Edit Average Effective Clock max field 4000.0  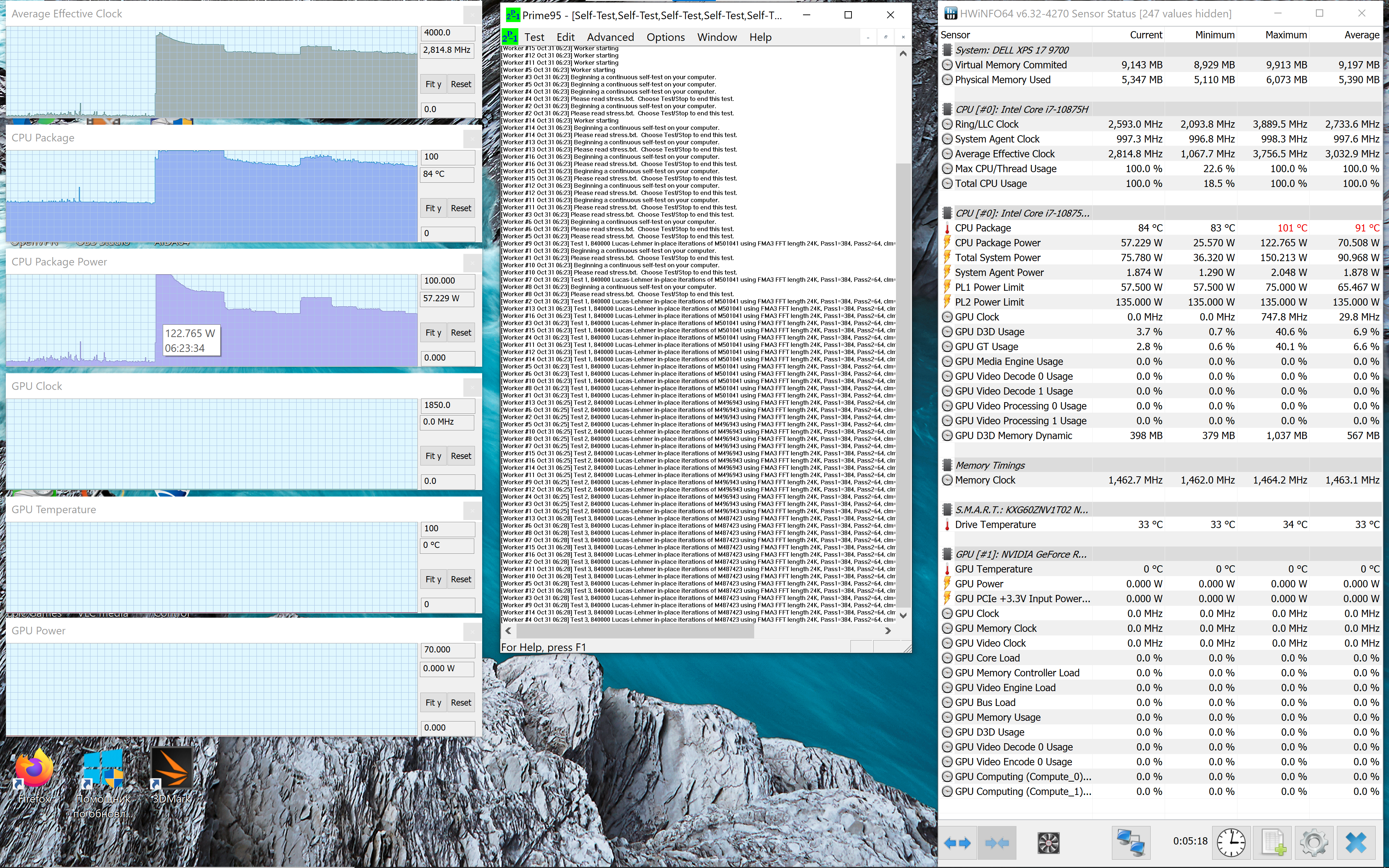[448, 33]
